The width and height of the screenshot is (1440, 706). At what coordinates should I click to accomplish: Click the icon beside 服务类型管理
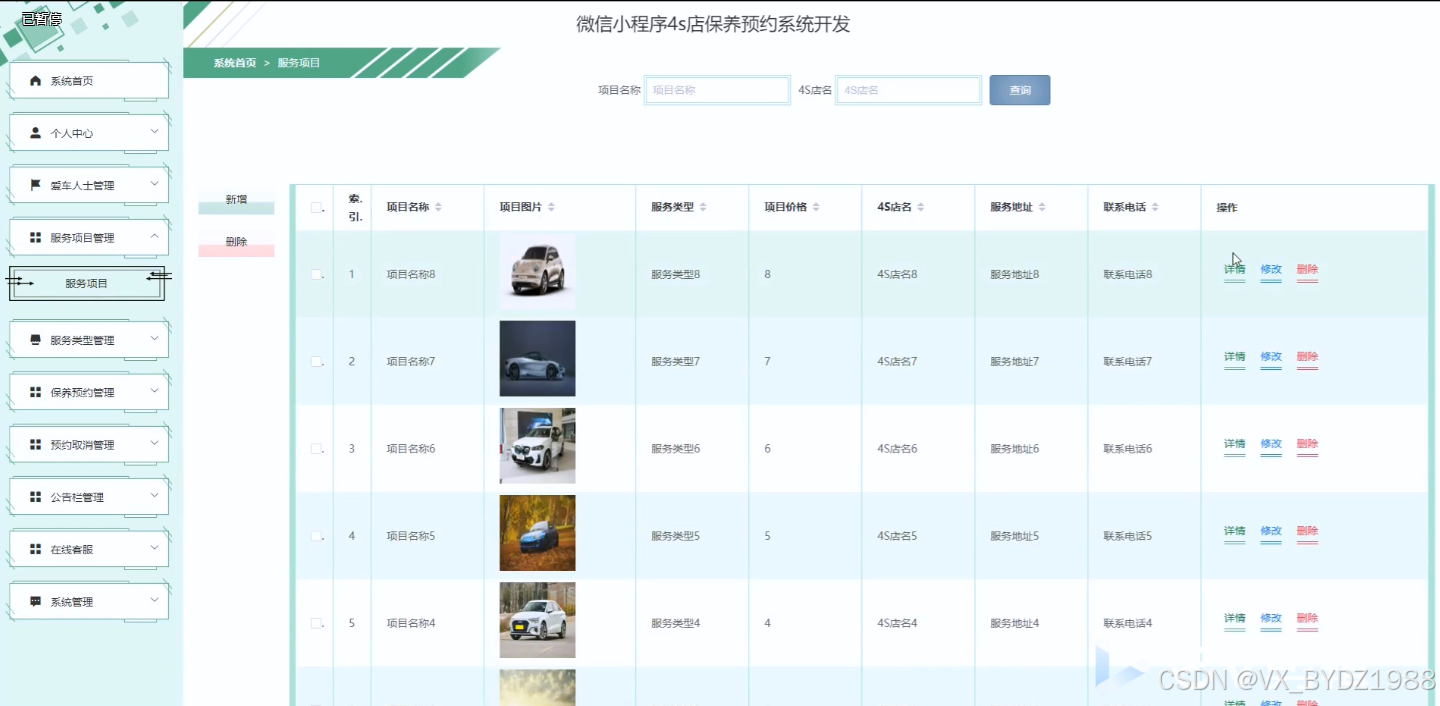point(36,340)
